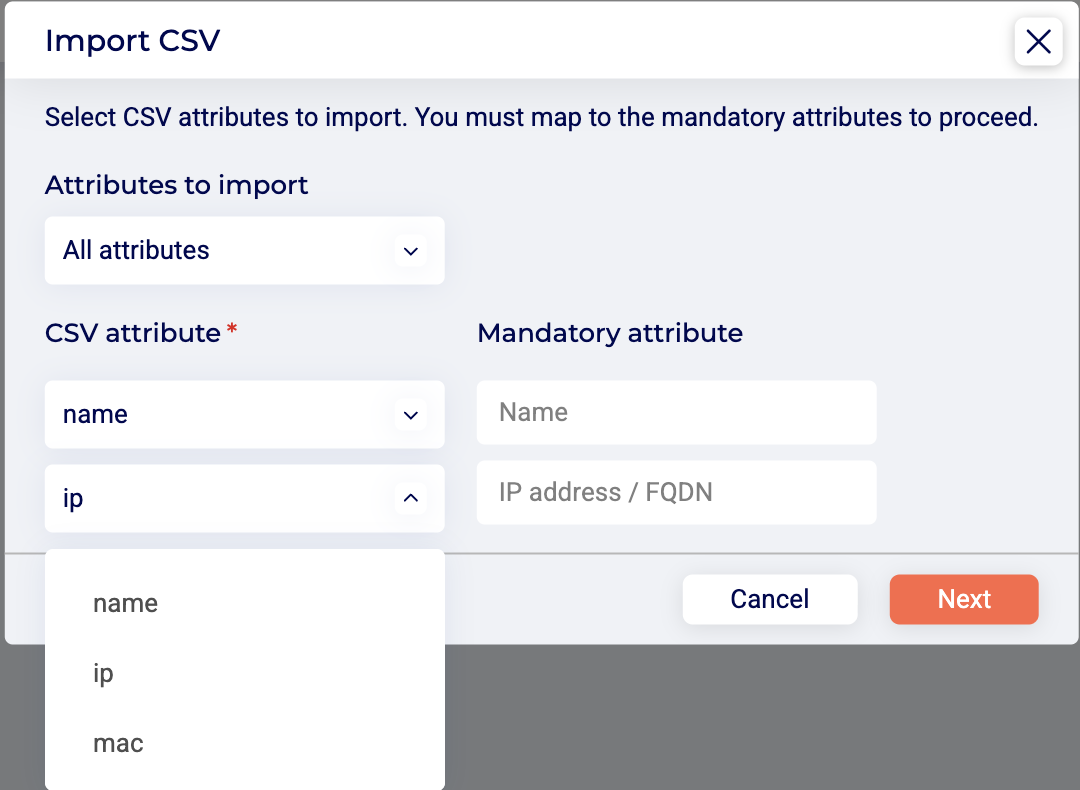This screenshot has width=1080, height=790.
Task: Click the CSV attribute column label
Action: (133, 333)
